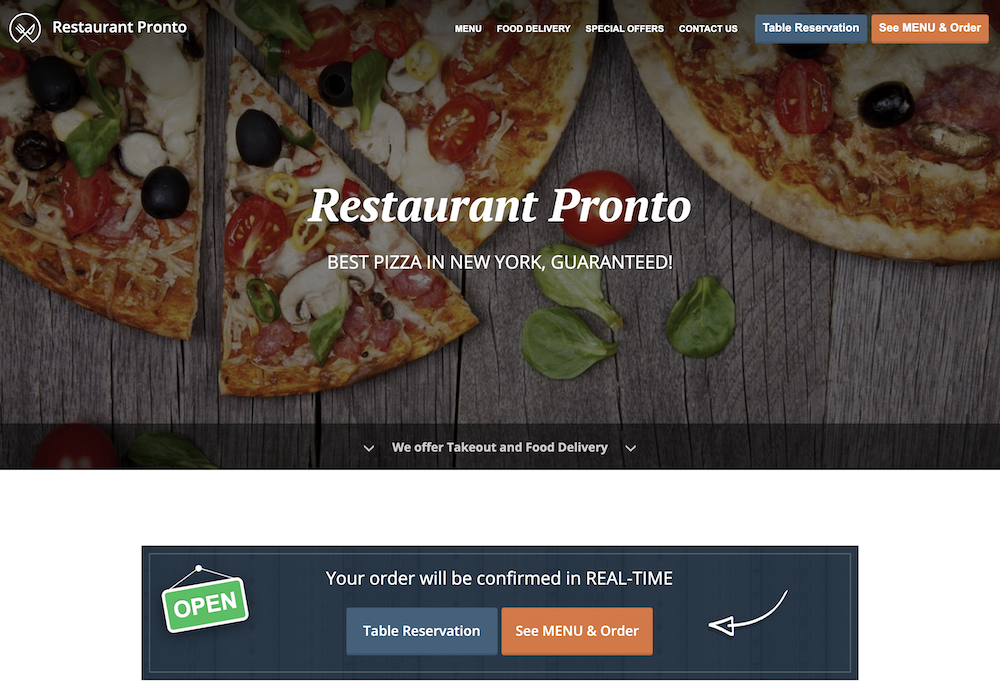The width and height of the screenshot is (1000, 684).
Task: Click Your order will be confirmed in REAL-TIME text
Action: 499,578
